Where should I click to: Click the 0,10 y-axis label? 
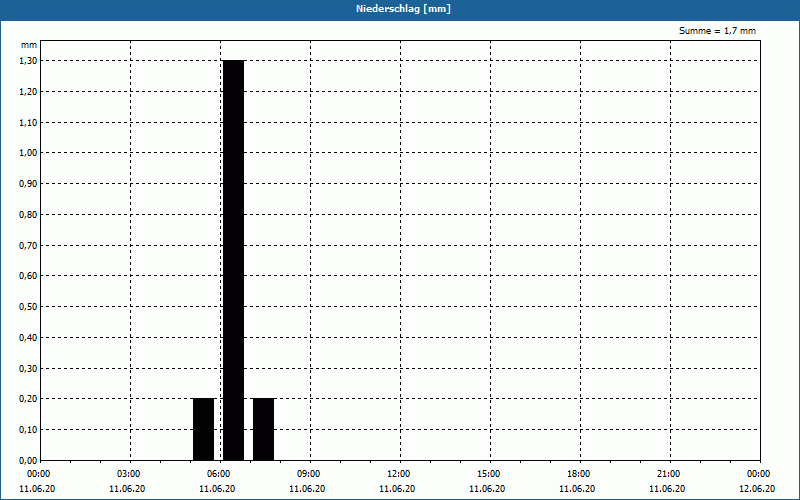(x=28, y=430)
